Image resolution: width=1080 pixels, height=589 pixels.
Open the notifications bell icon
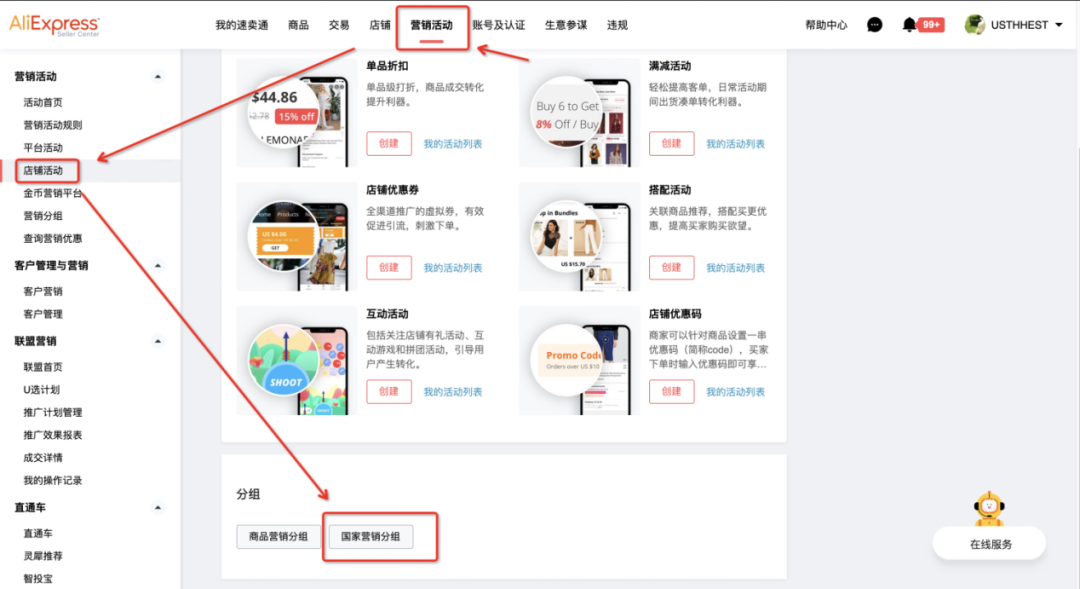[909, 25]
